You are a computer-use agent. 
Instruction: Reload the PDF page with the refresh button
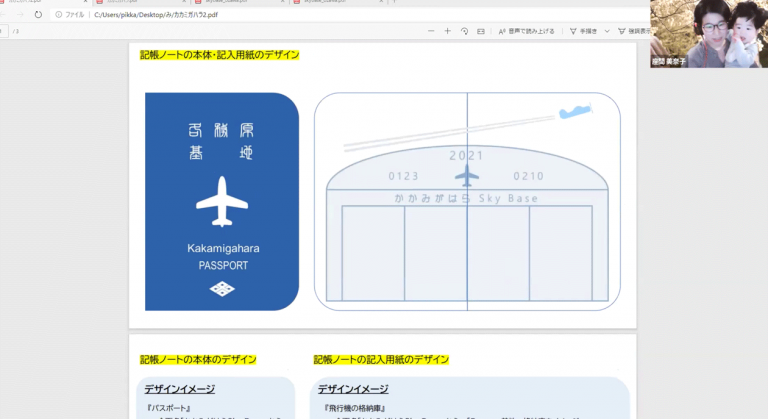point(38,15)
